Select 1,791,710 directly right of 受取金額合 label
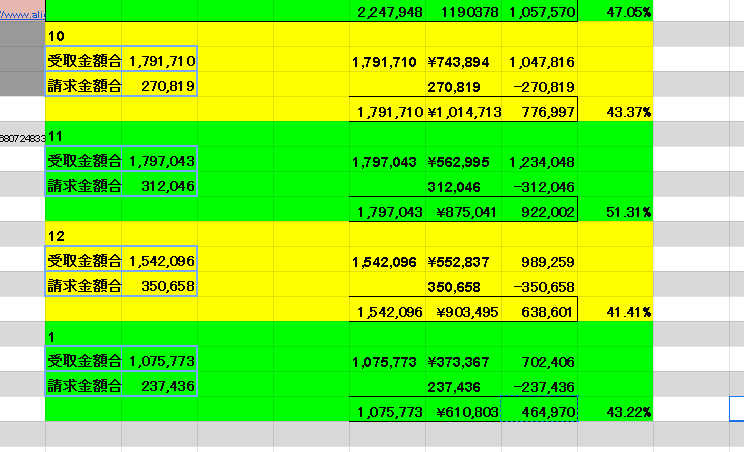 click(159, 61)
